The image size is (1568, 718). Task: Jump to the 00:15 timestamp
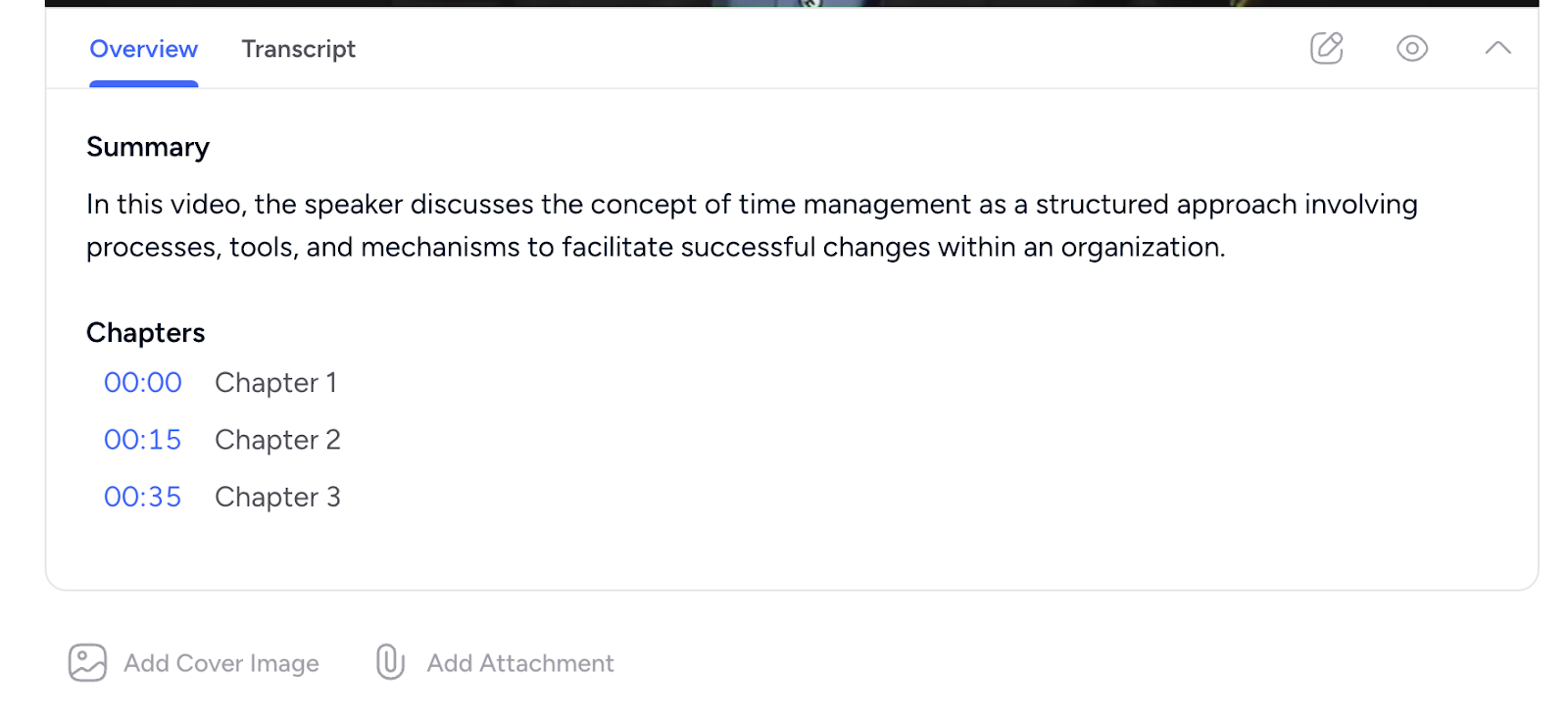143,440
